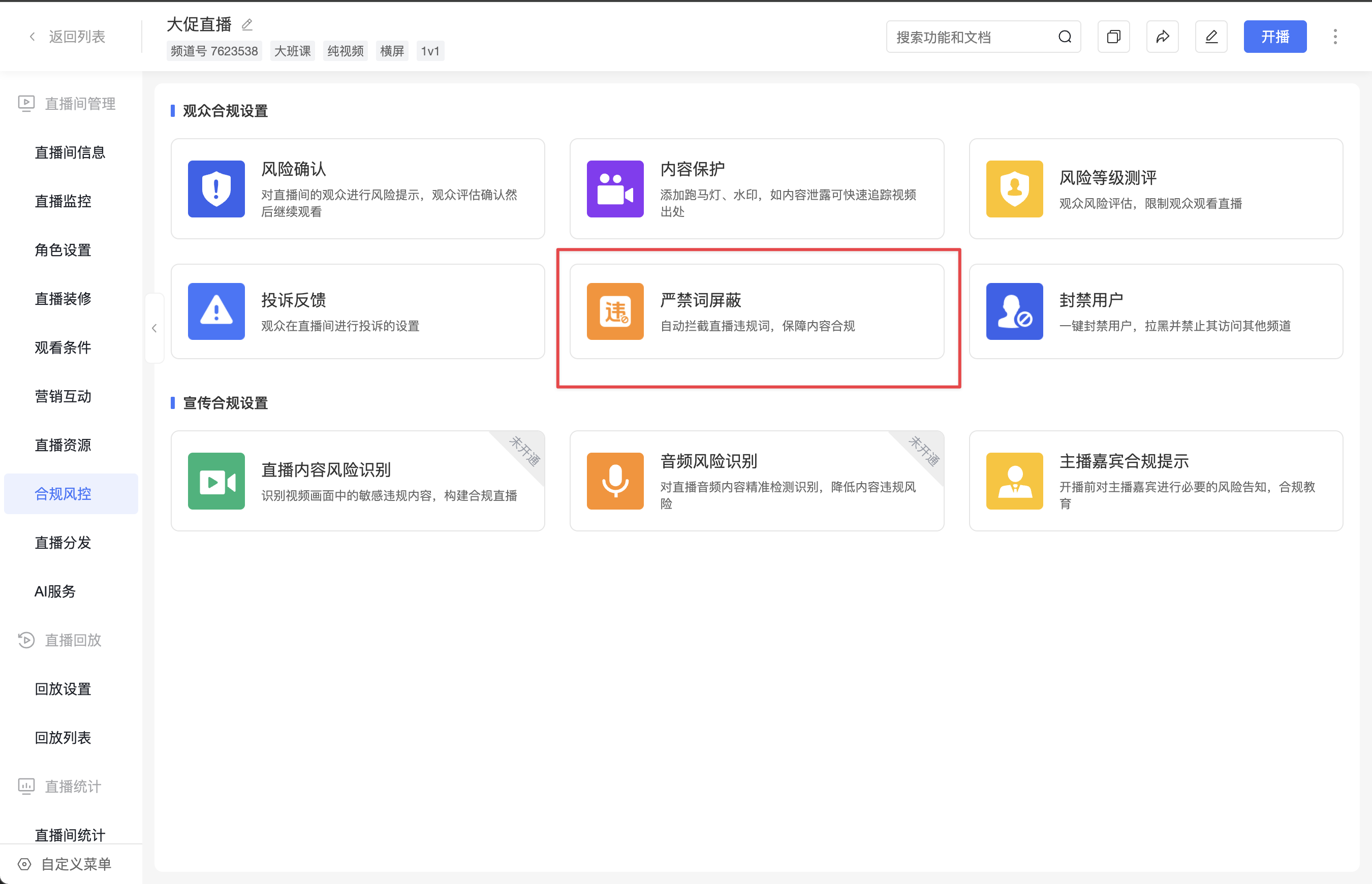Expand the 直播统计 sidebar group
The image size is (1372, 884).
tap(59, 786)
